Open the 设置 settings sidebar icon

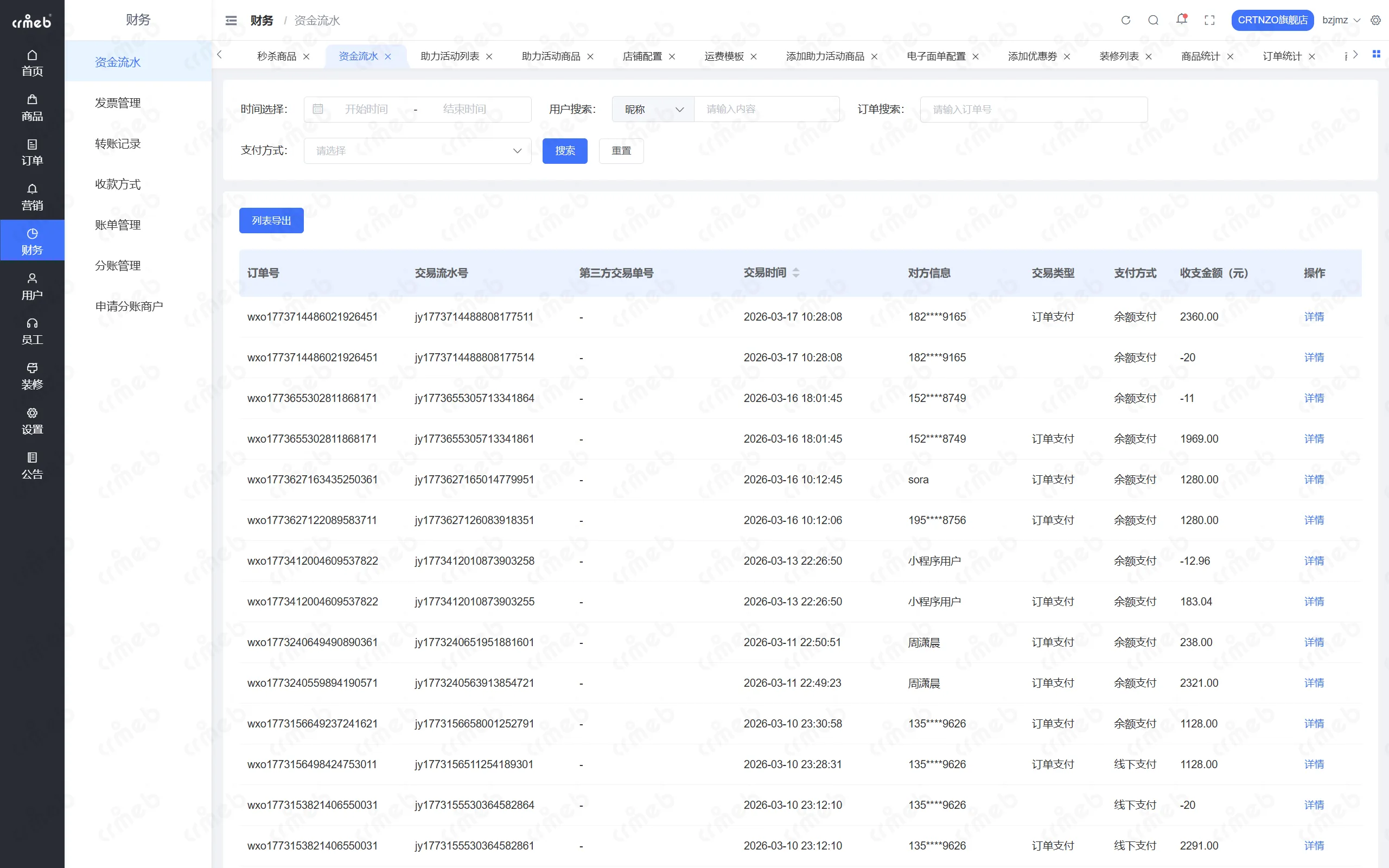tap(32, 421)
